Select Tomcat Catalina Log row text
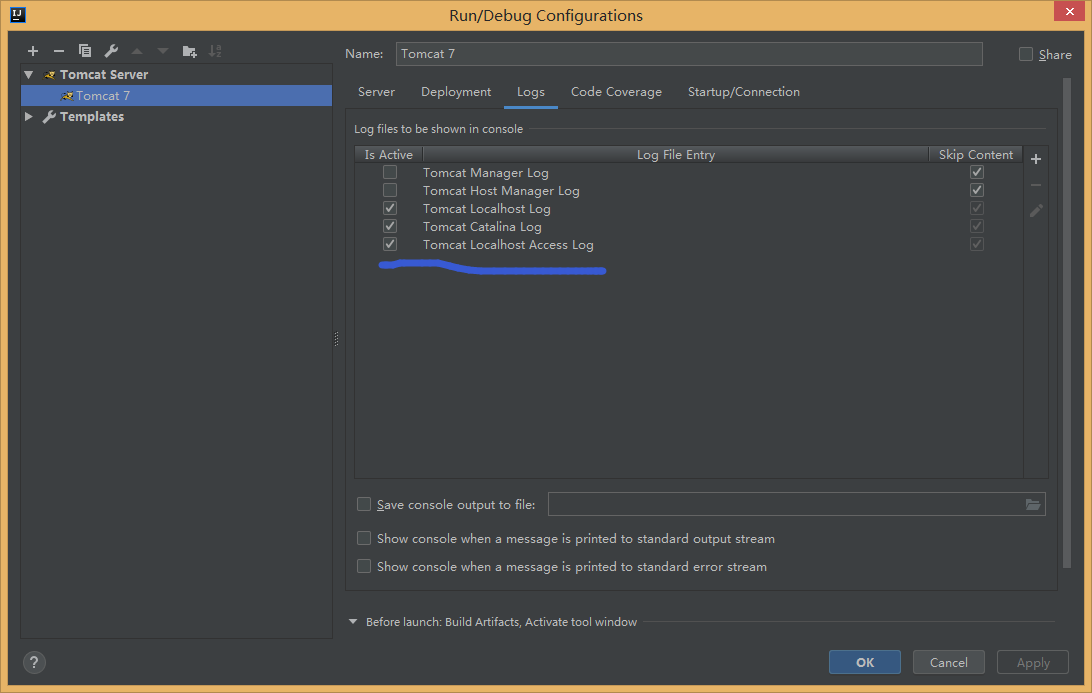Image resolution: width=1092 pixels, height=693 pixels. click(482, 227)
